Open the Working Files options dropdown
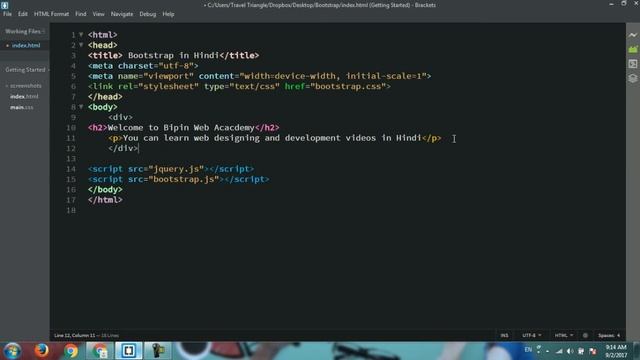This screenshot has height=360, width=640. point(43,31)
